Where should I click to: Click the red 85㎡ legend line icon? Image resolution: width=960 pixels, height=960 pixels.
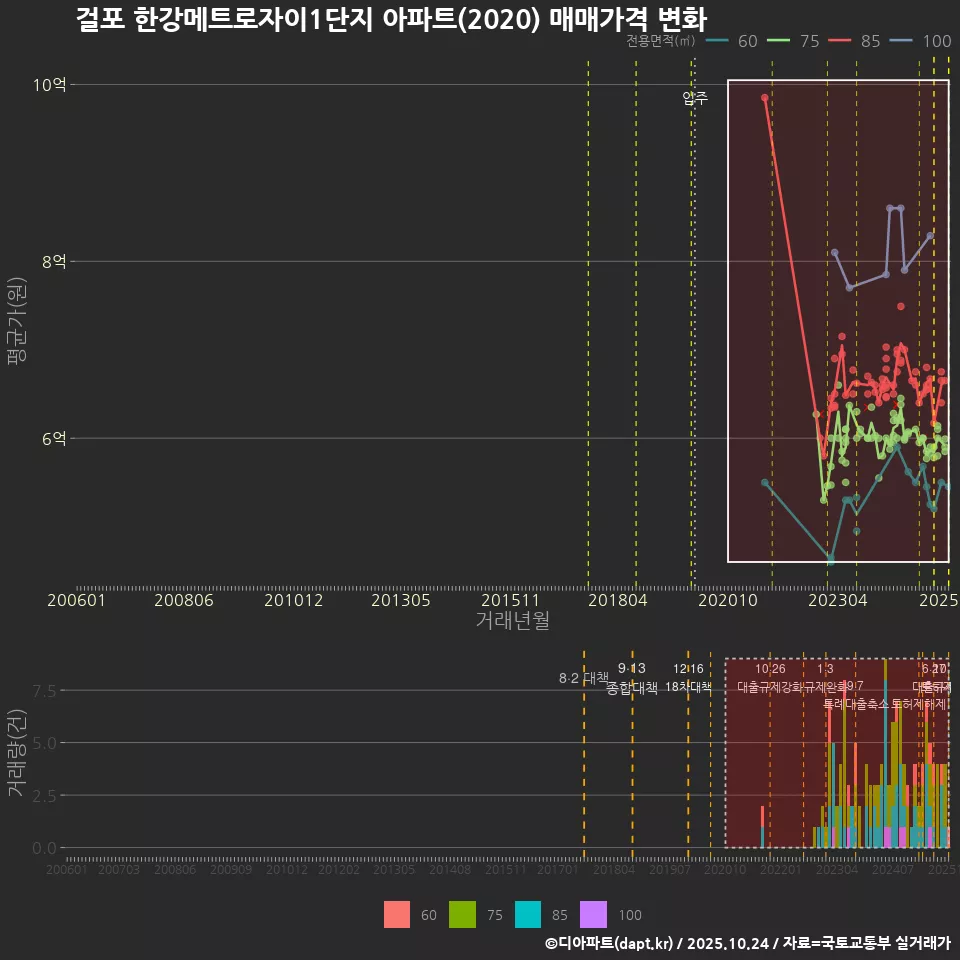point(838,42)
